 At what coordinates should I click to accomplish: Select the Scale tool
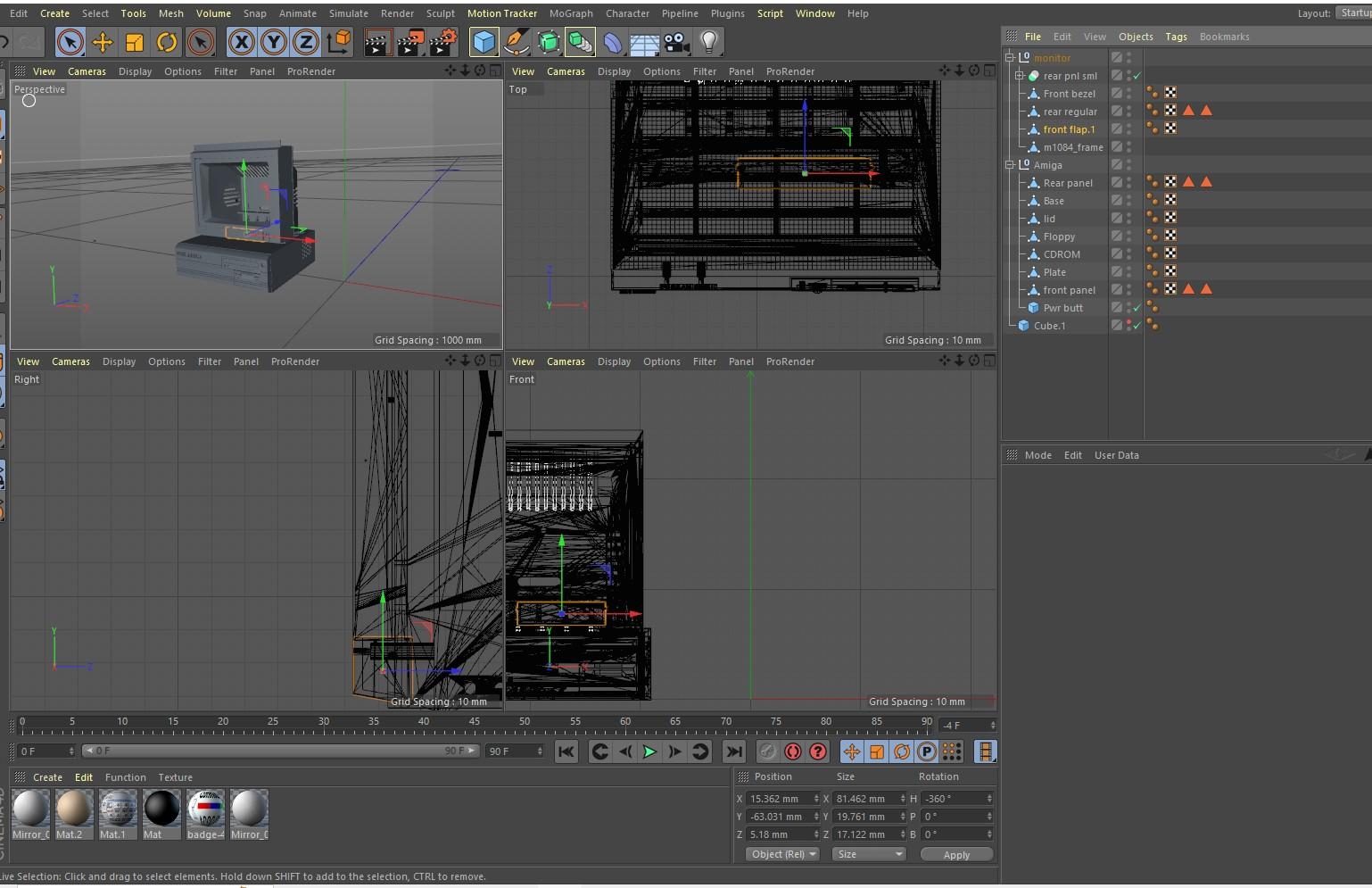pos(134,41)
